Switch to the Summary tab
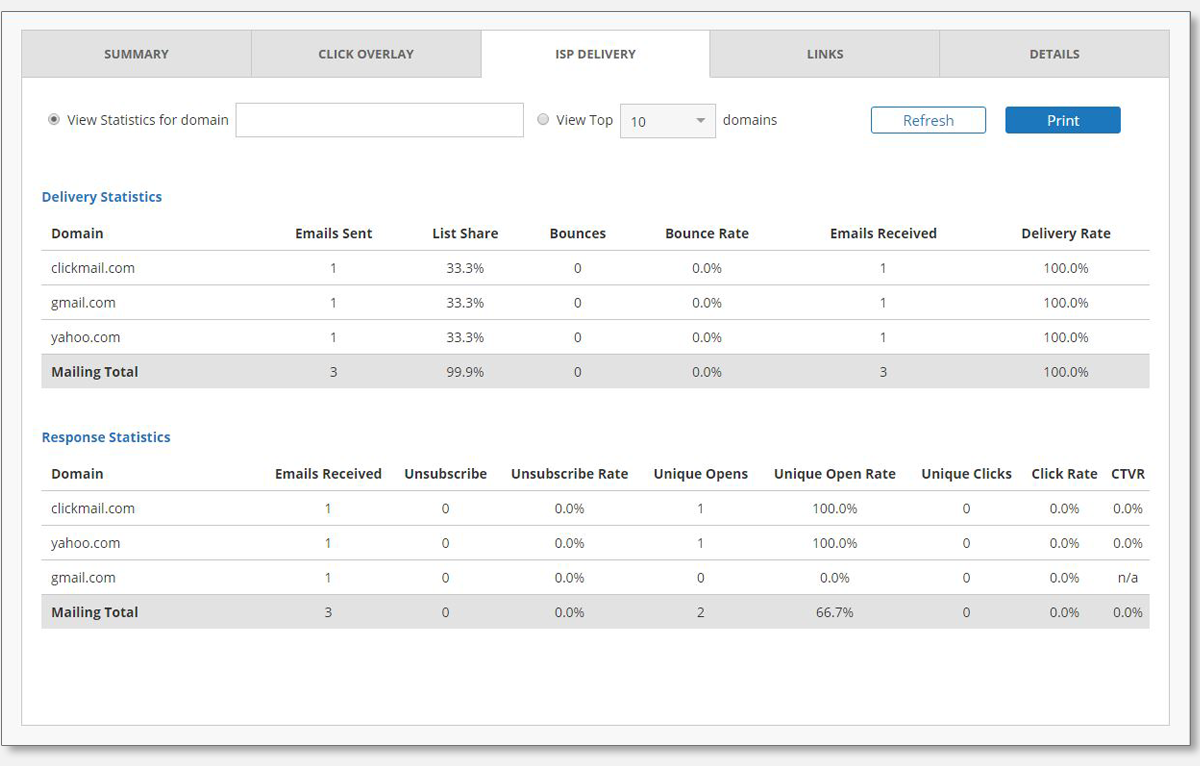 [x=136, y=54]
